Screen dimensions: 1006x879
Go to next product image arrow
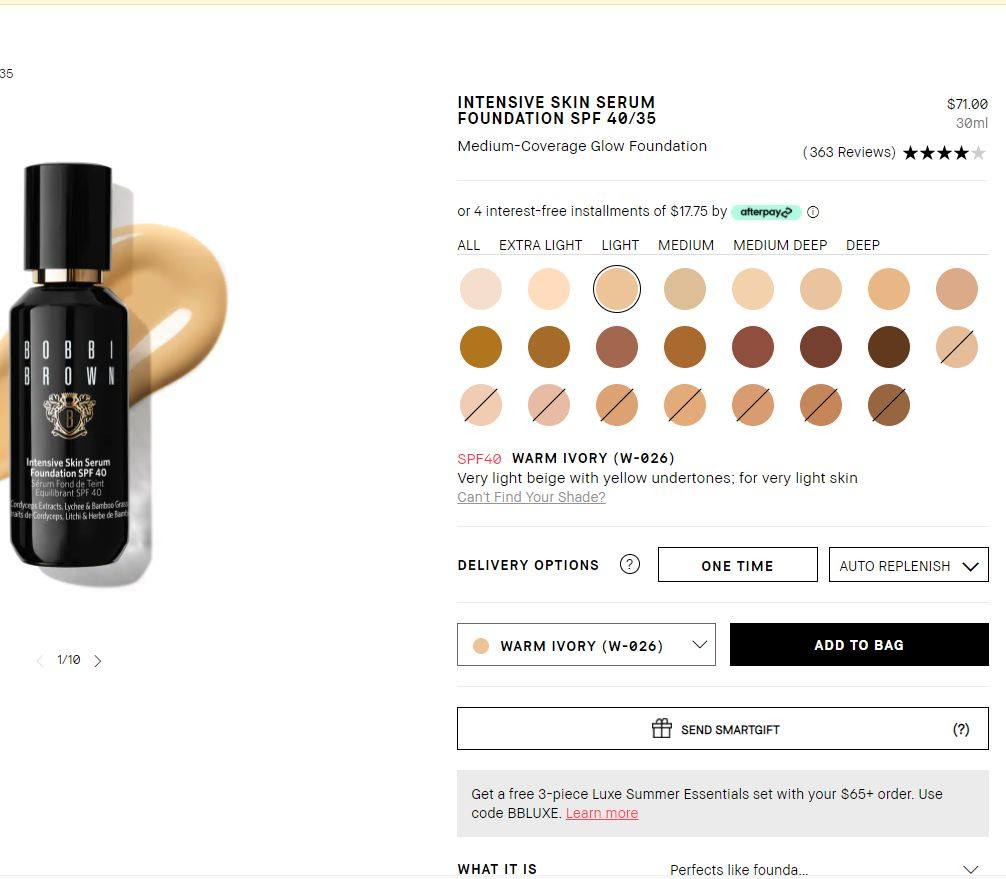click(98, 661)
